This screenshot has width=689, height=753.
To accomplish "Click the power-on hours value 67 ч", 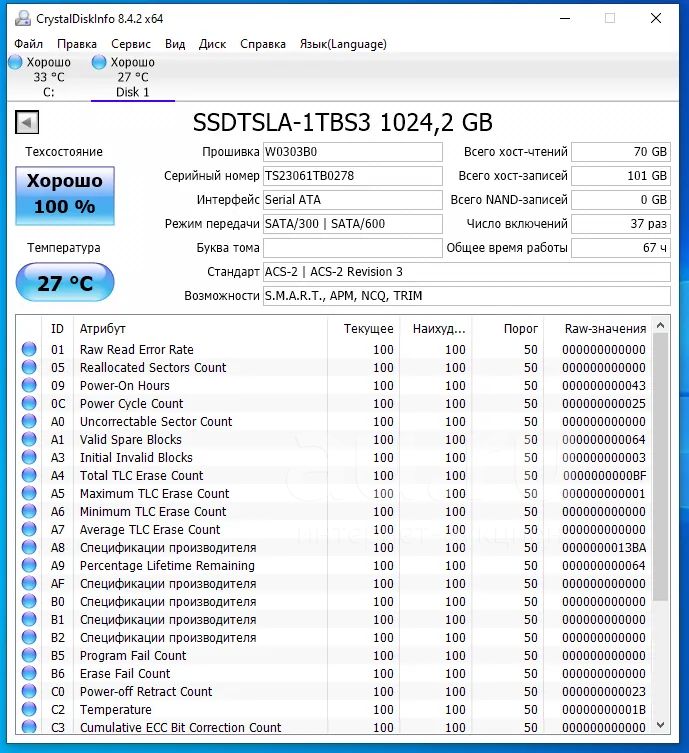I will tap(621, 248).
